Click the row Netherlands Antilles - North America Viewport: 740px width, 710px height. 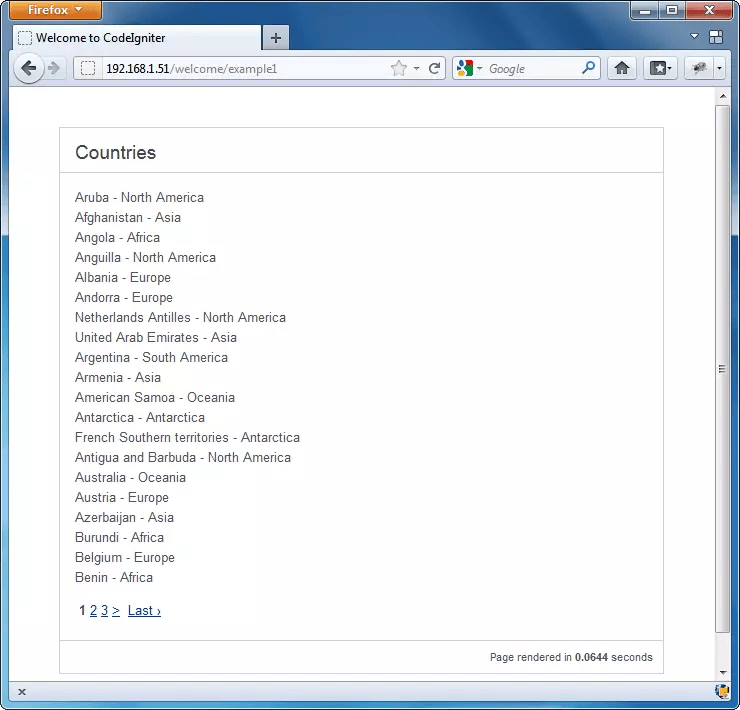pos(180,317)
